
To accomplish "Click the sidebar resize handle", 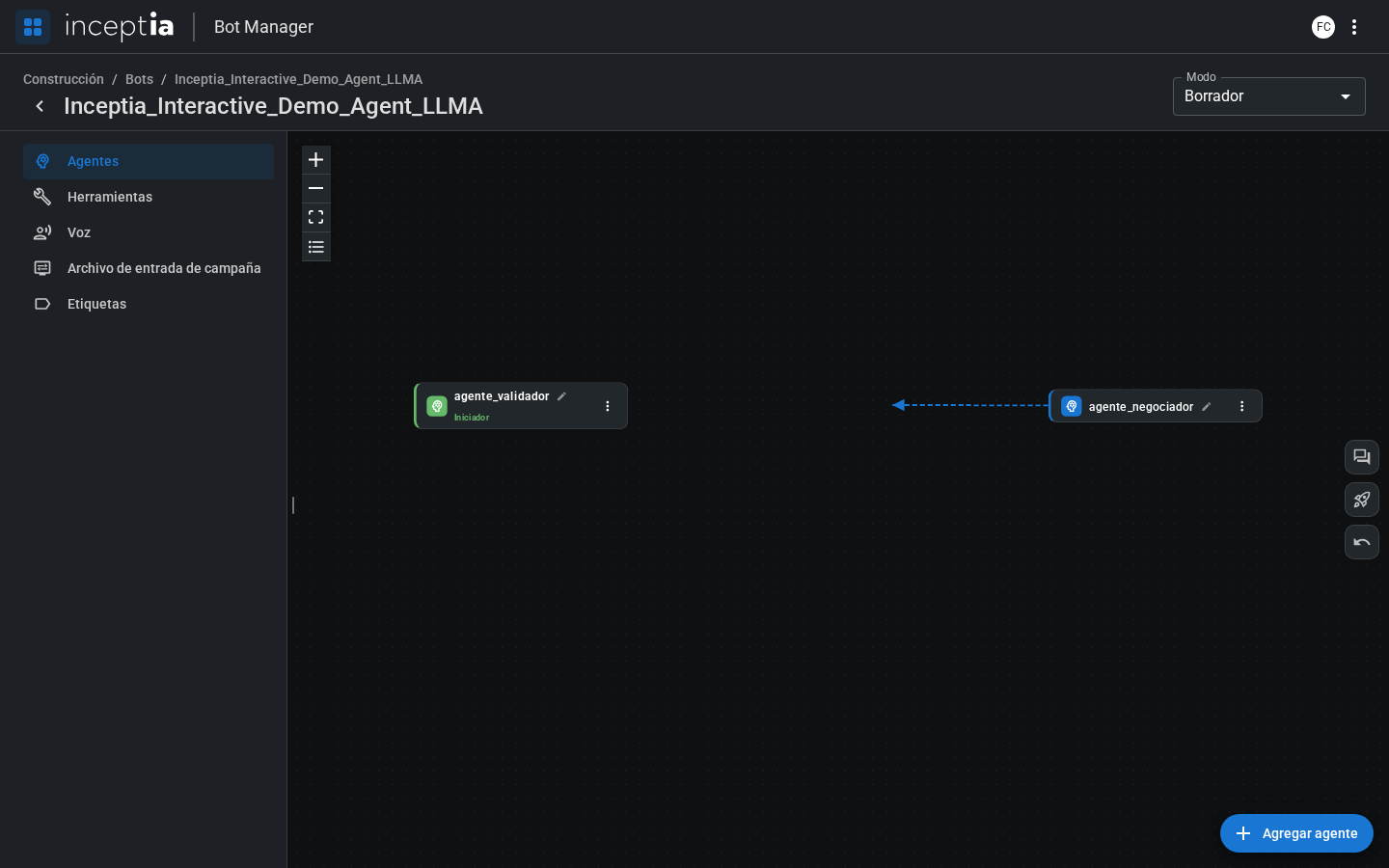I will (x=293, y=504).
